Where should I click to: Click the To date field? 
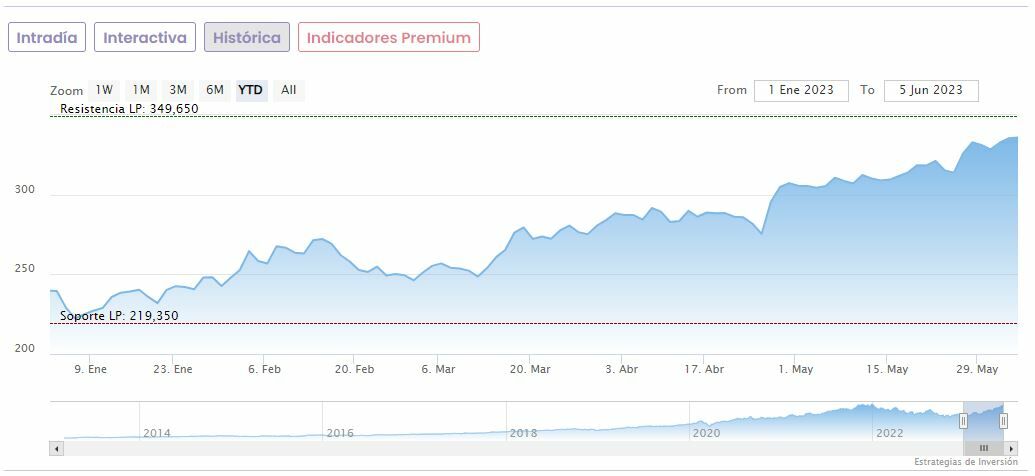(x=930, y=90)
